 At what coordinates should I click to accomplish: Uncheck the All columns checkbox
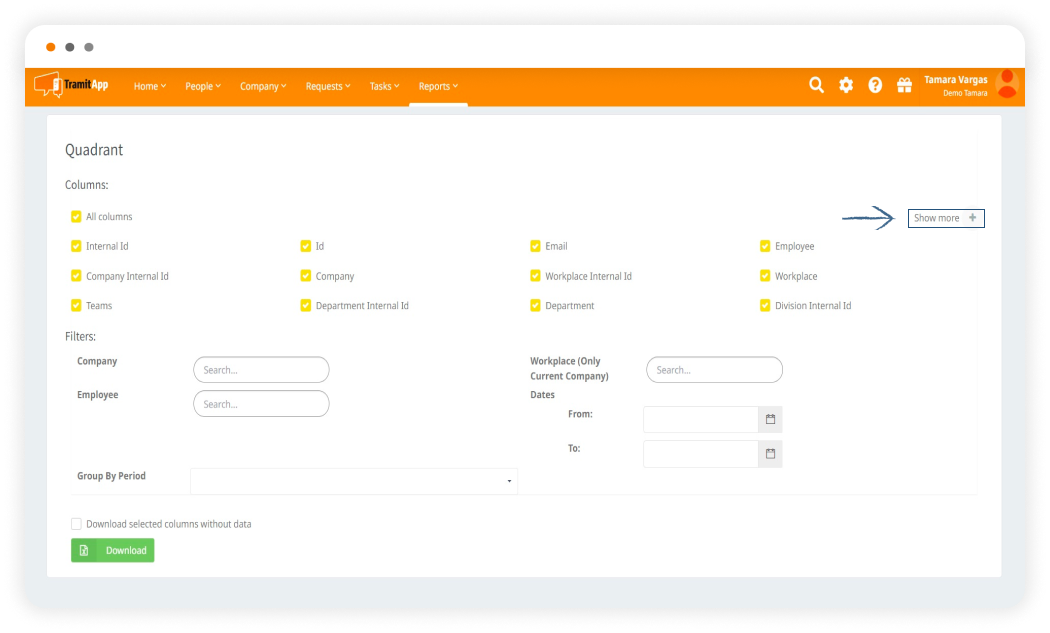(76, 217)
